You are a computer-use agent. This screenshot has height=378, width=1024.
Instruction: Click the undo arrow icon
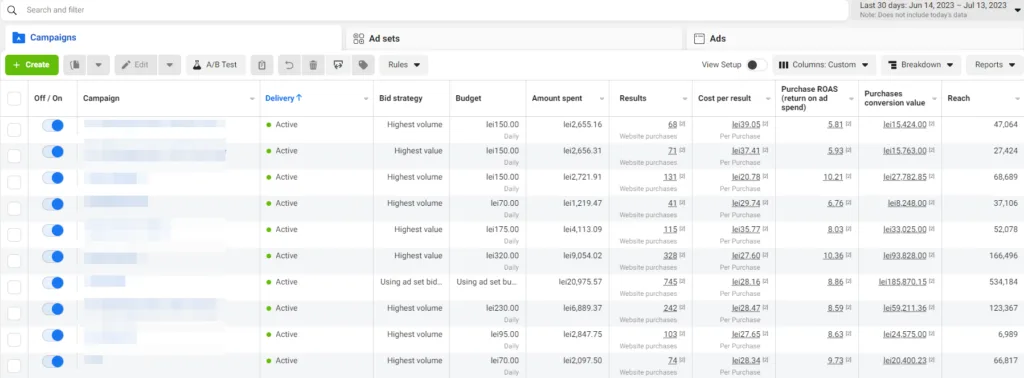[x=289, y=65]
